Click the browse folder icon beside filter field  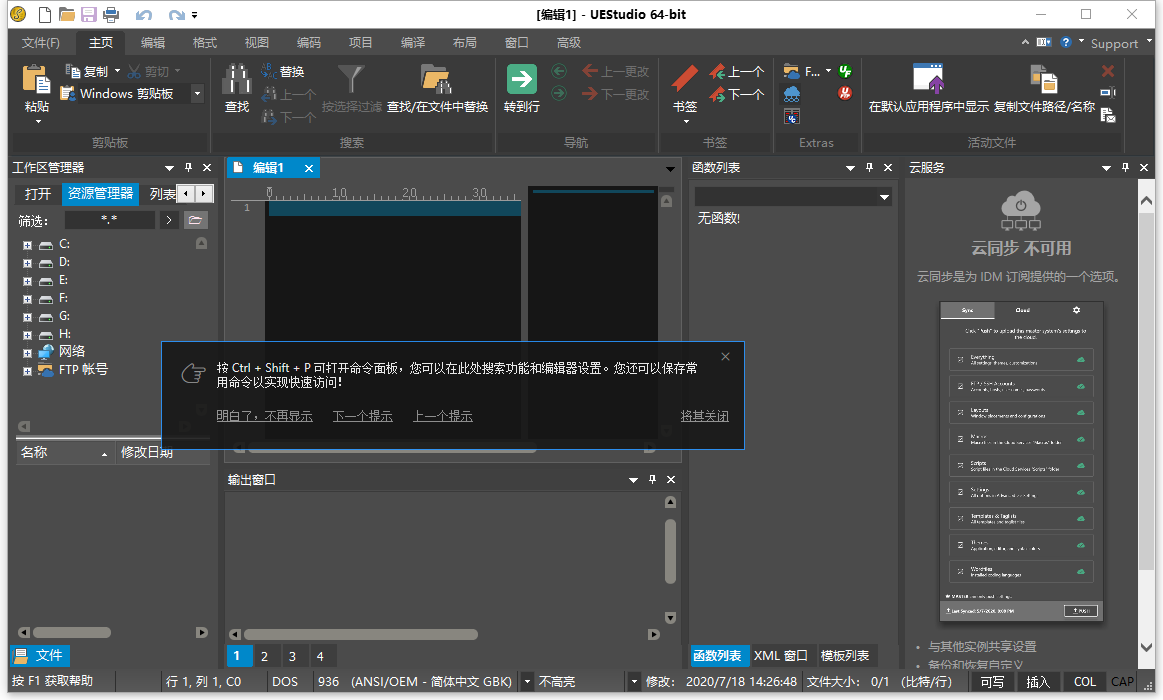coord(195,219)
